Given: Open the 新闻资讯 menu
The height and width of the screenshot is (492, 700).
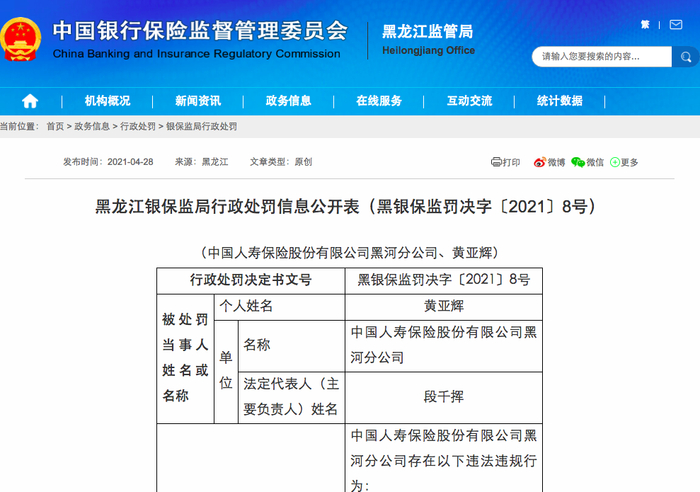Looking at the screenshot, I should (x=198, y=101).
